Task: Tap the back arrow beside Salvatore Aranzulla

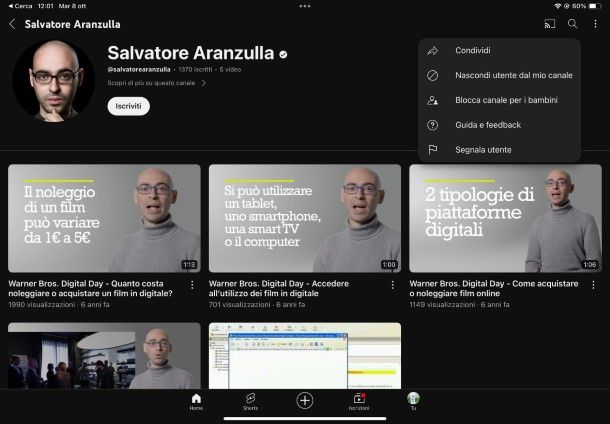Action: click(12, 24)
